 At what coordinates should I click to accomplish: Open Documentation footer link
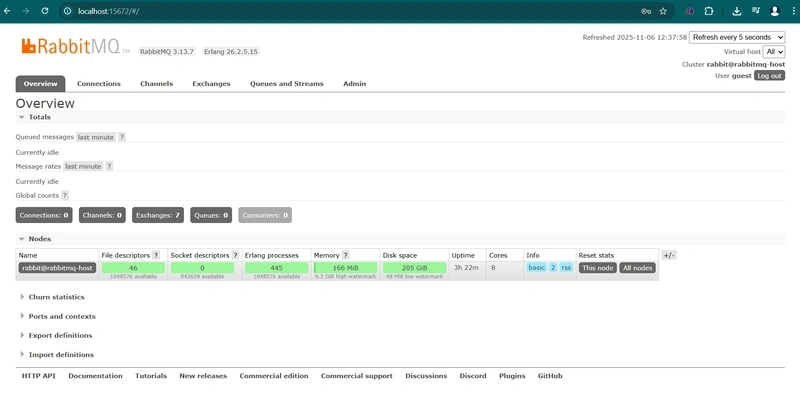click(95, 376)
